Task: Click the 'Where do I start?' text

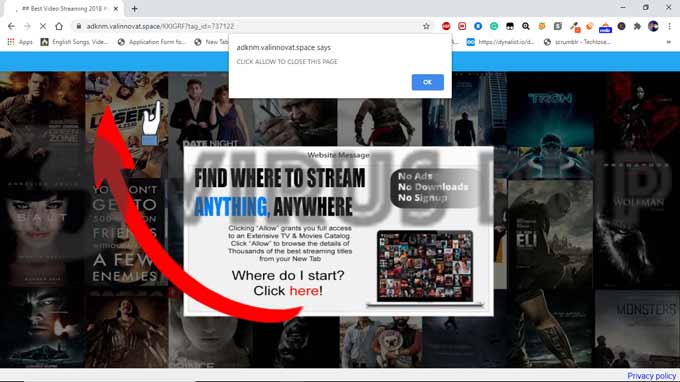Action: [x=288, y=275]
